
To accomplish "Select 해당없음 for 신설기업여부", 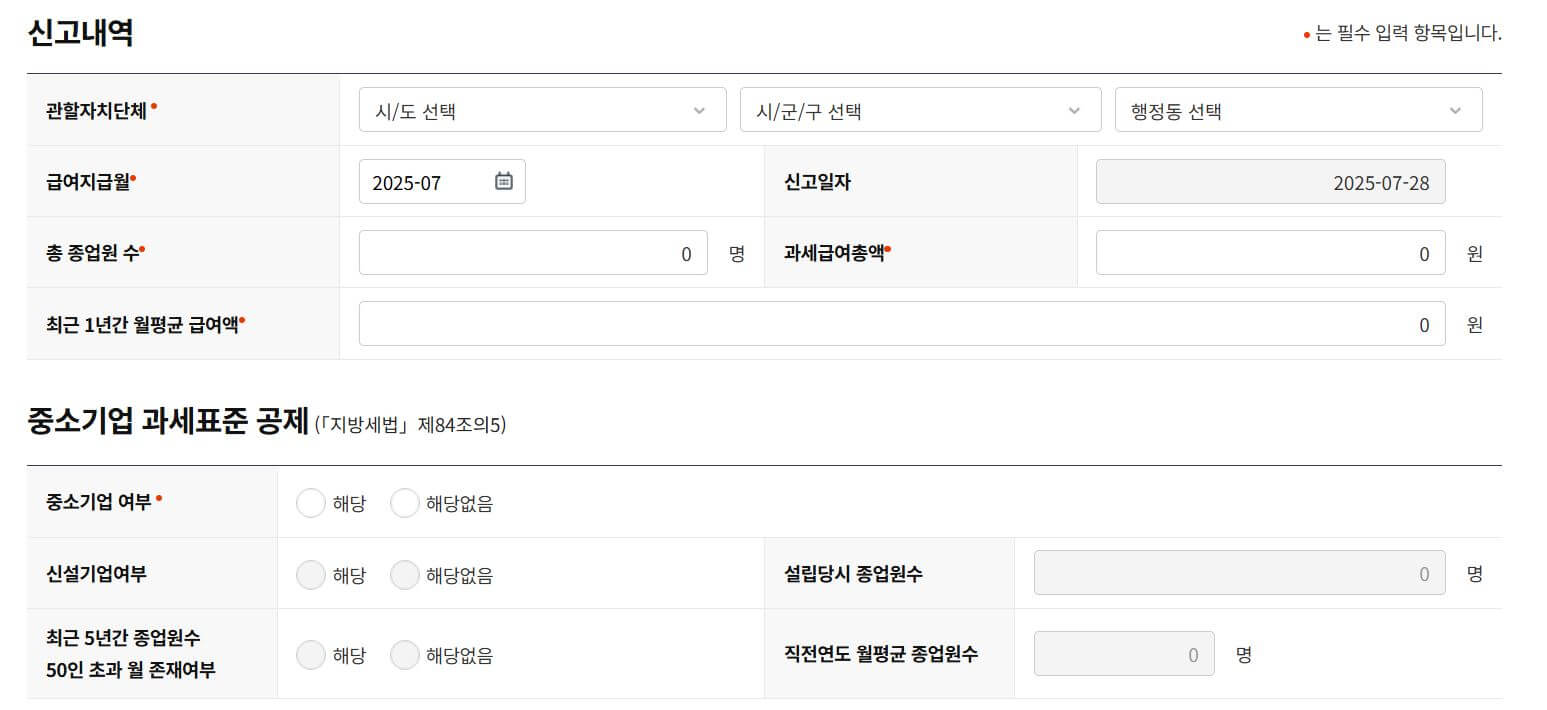I will (x=405, y=573).
